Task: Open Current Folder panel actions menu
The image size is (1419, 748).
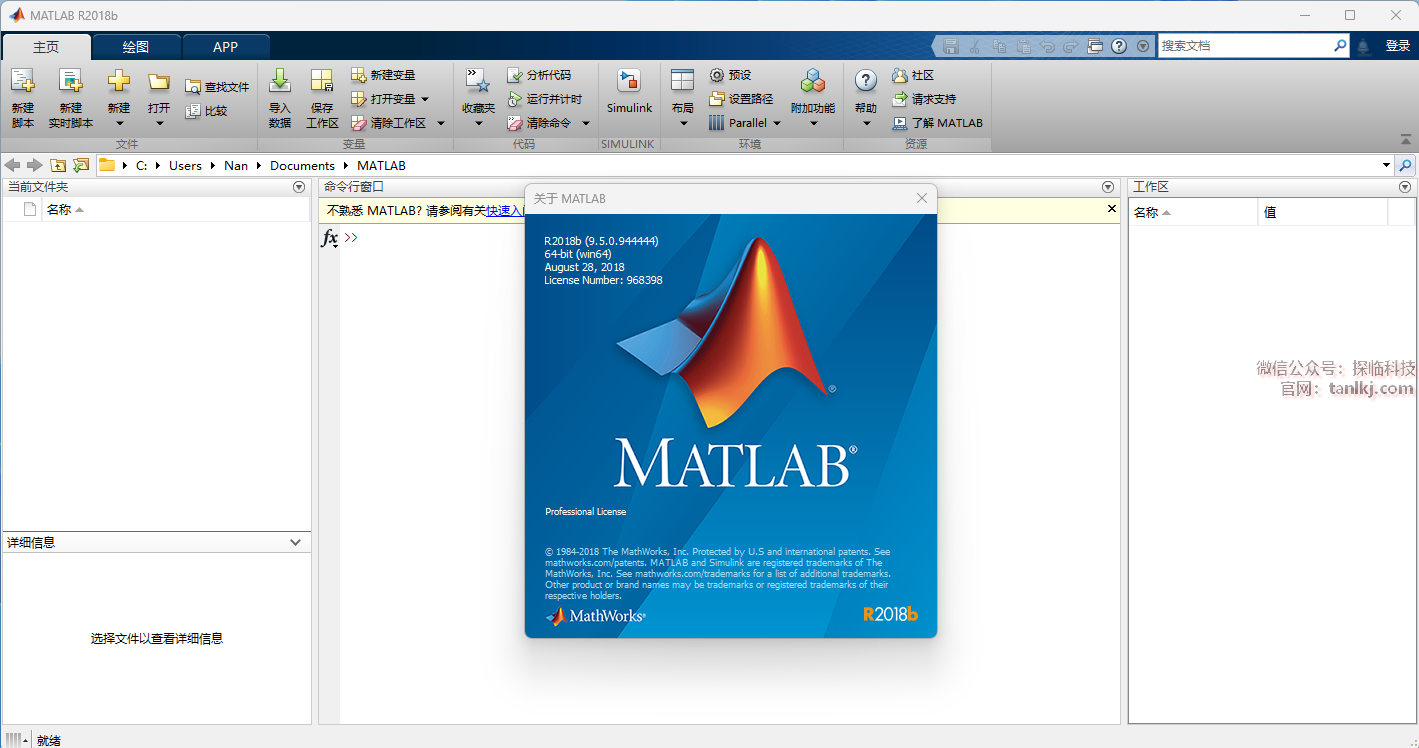Action: [x=299, y=187]
